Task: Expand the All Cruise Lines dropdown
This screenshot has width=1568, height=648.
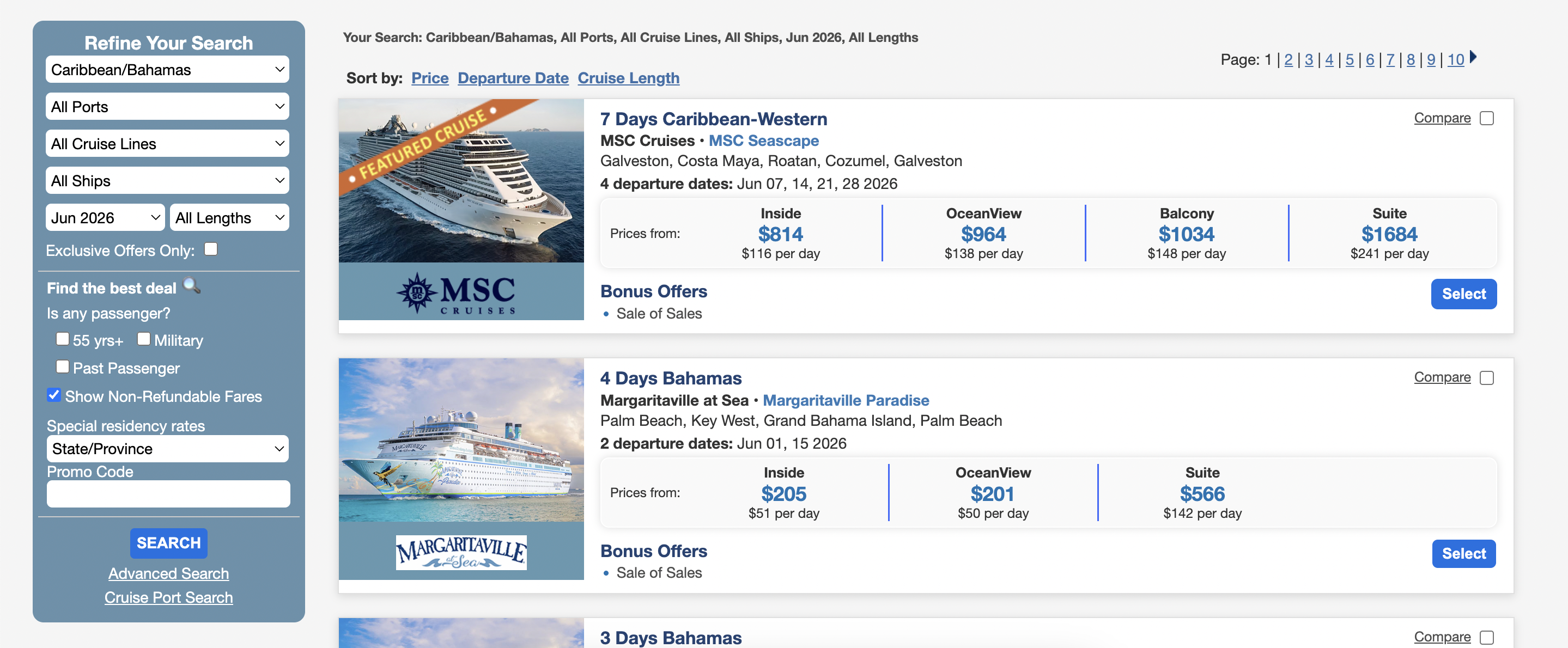Action: [x=167, y=144]
